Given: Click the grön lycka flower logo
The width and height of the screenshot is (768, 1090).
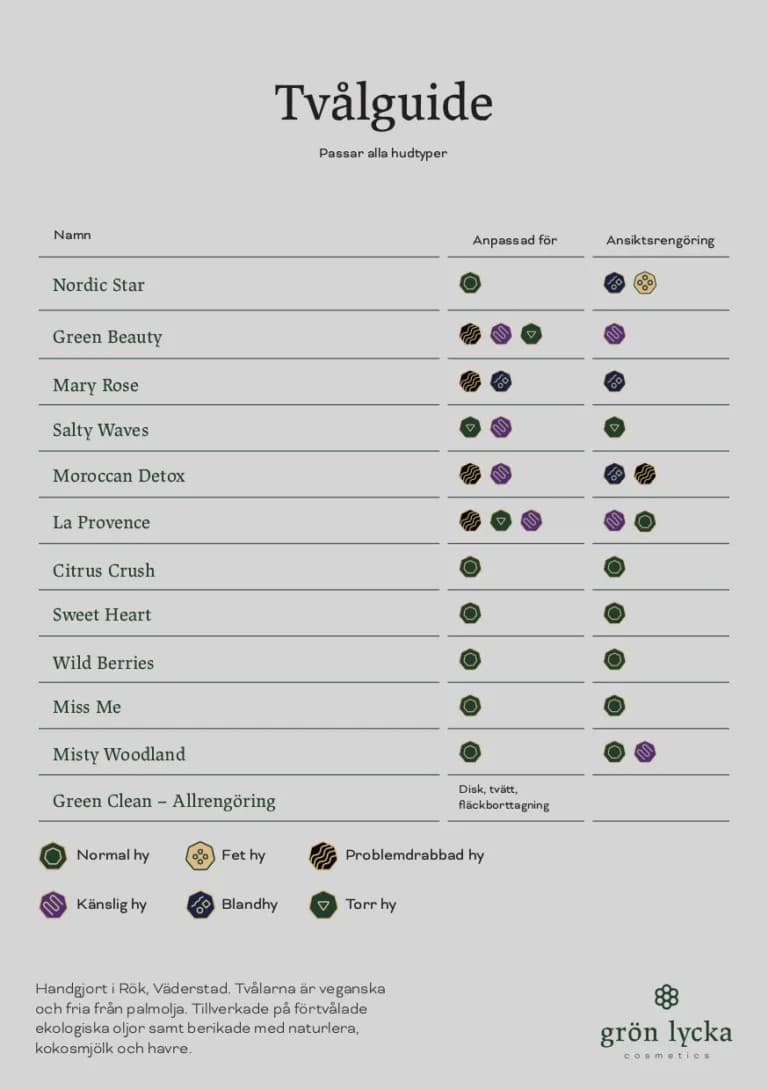Looking at the screenshot, I should point(666,996).
